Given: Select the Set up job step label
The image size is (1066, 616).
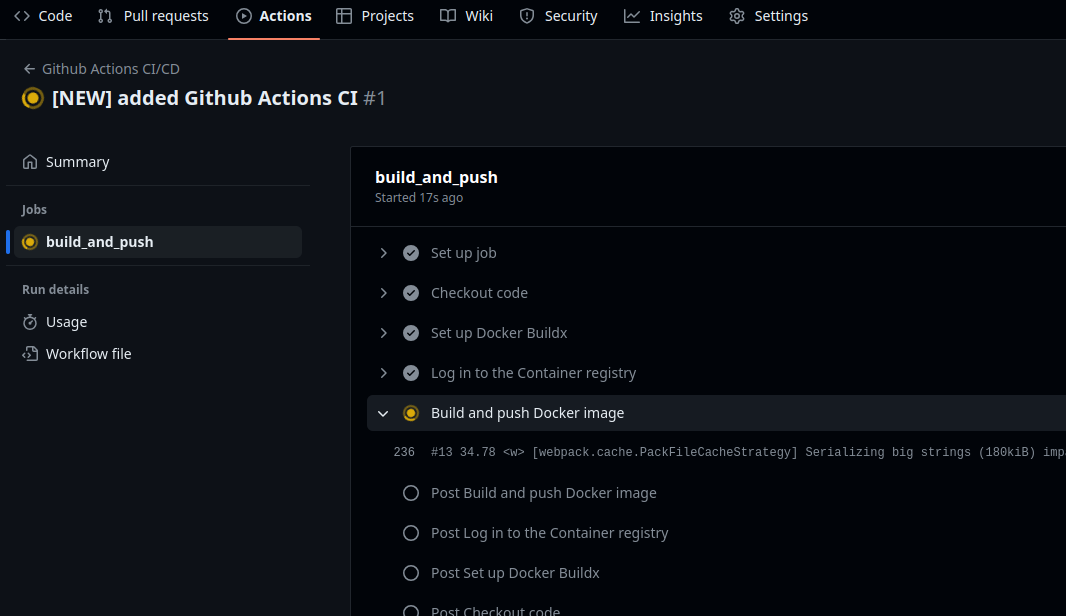Looking at the screenshot, I should tap(464, 253).
